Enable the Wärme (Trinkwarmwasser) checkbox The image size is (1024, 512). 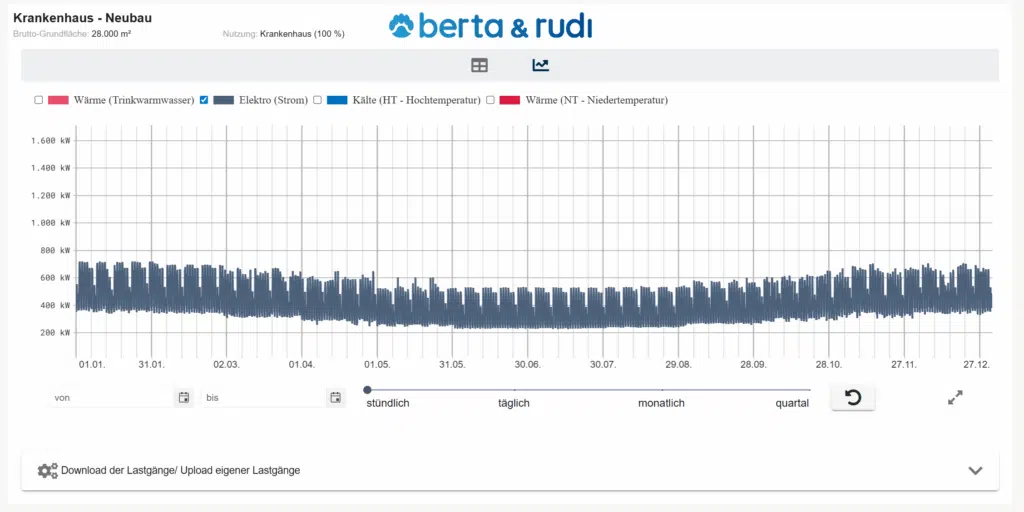[39, 100]
